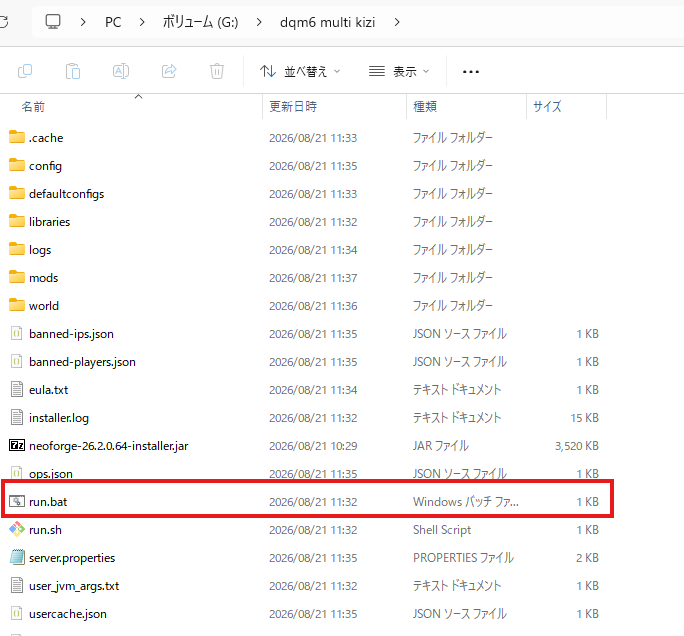The width and height of the screenshot is (684, 636).
Task: Click the Paste icon in the toolbar
Action: click(x=73, y=71)
